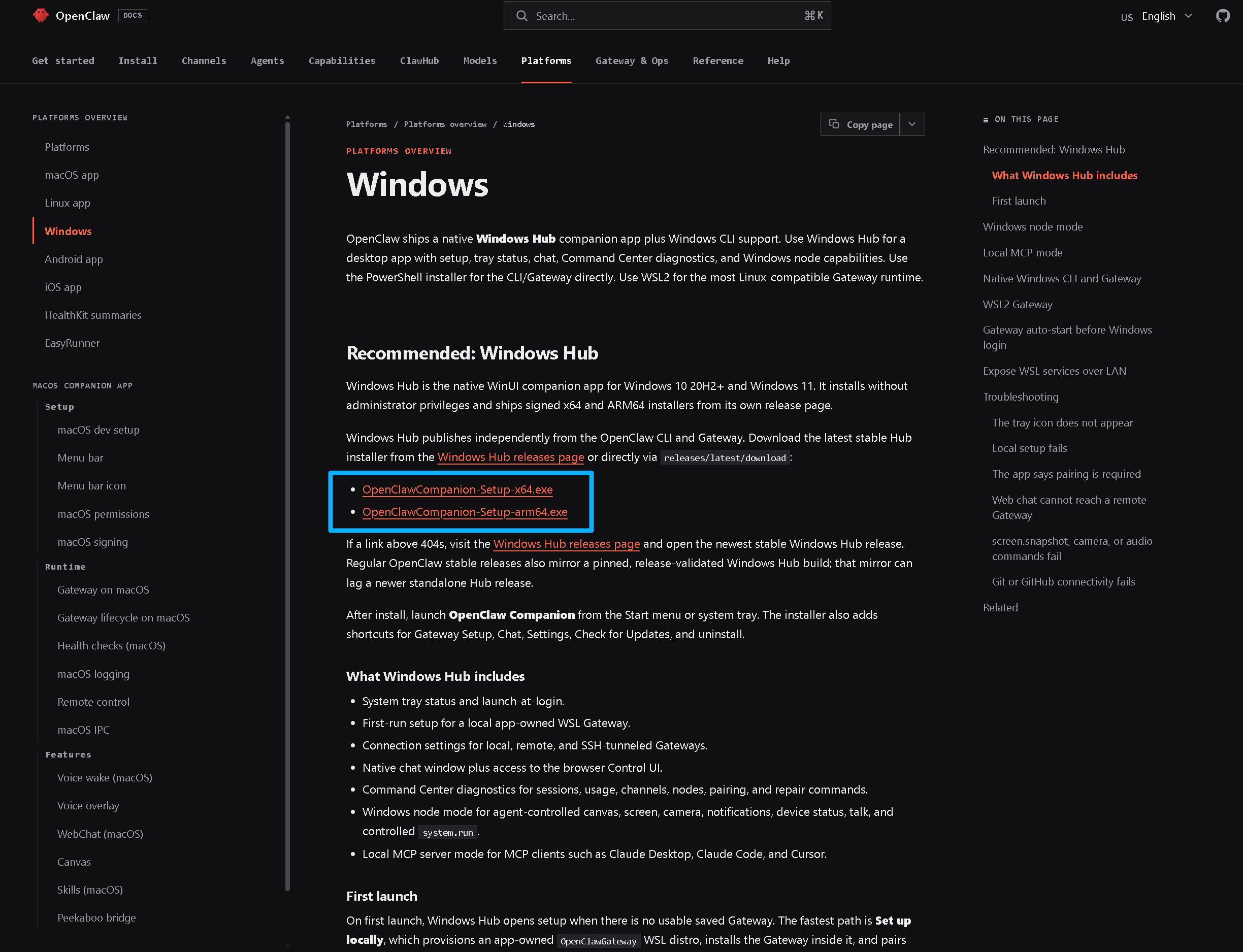Image resolution: width=1243 pixels, height=952 pixels.
Task: Click the copy icon beside Copy page
Action: coord(833,124)
